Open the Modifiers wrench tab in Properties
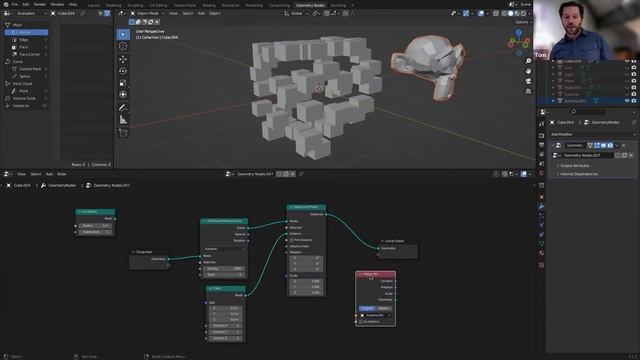The image size is (640, 360). pyautogui.click(x=542, y=207)
